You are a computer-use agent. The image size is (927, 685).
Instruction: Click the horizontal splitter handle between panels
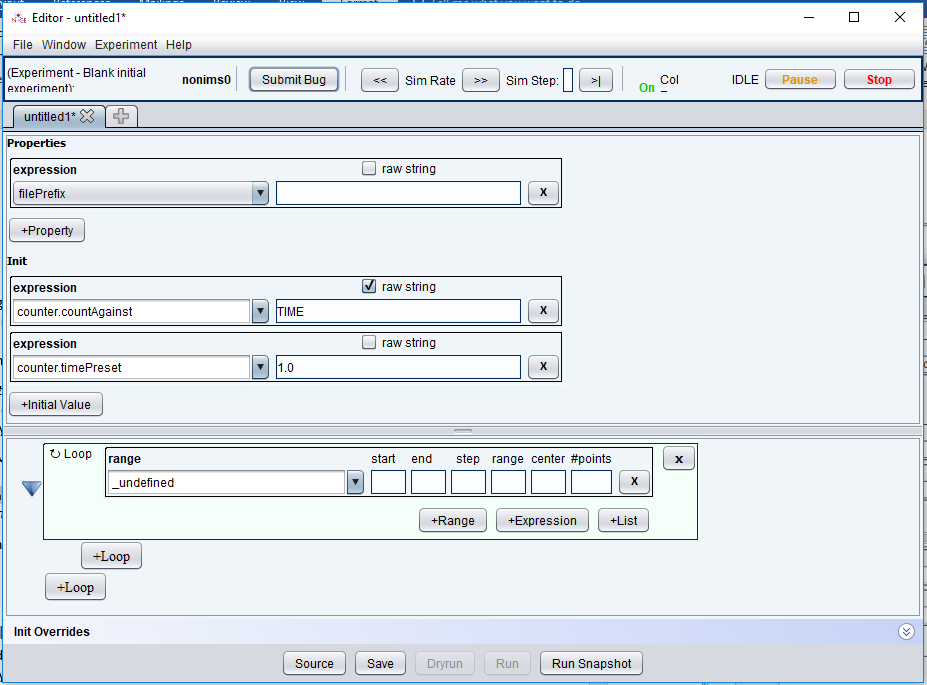tap(463, 431)
